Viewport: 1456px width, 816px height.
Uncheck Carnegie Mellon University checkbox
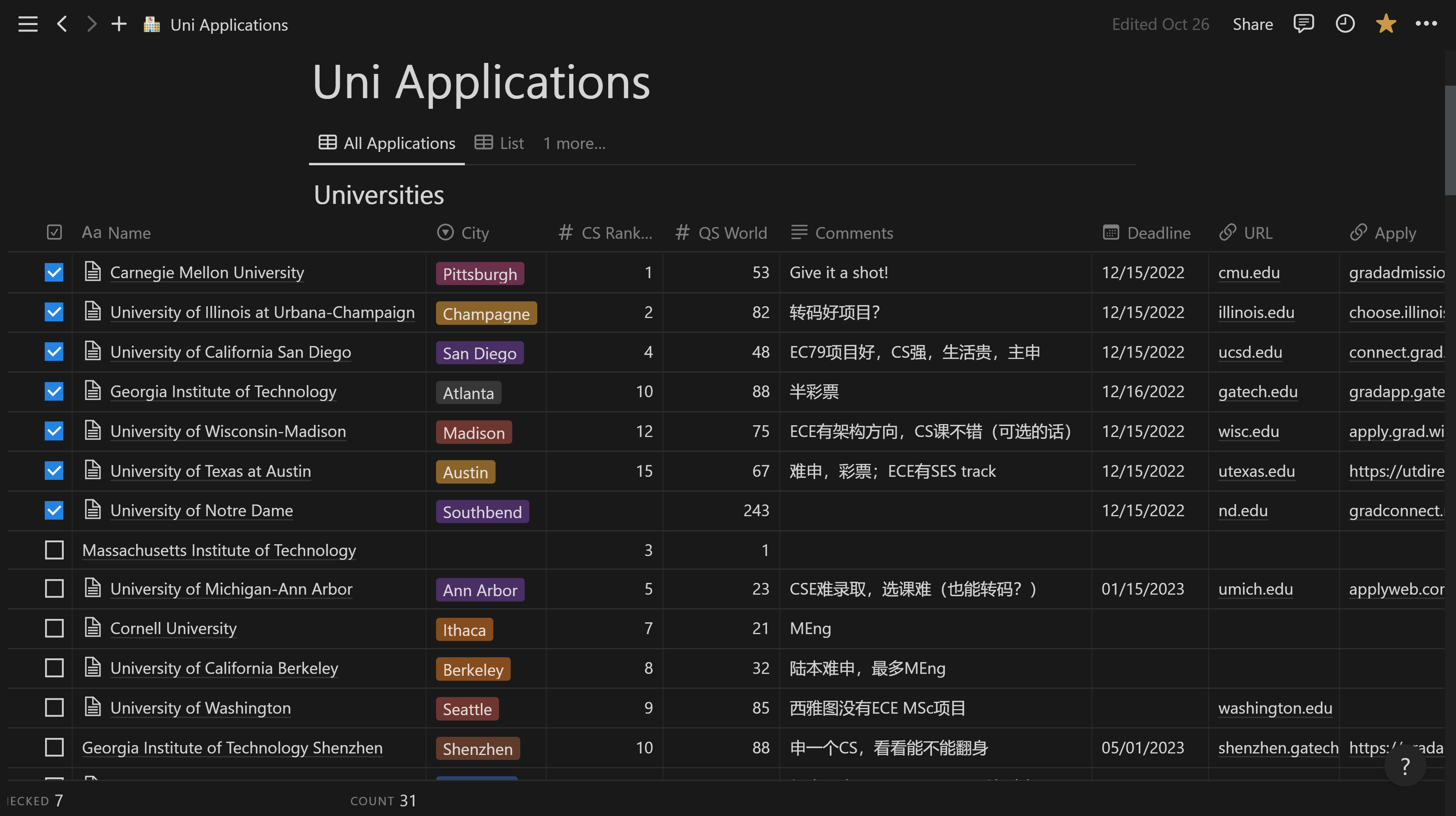click(54, 273)
